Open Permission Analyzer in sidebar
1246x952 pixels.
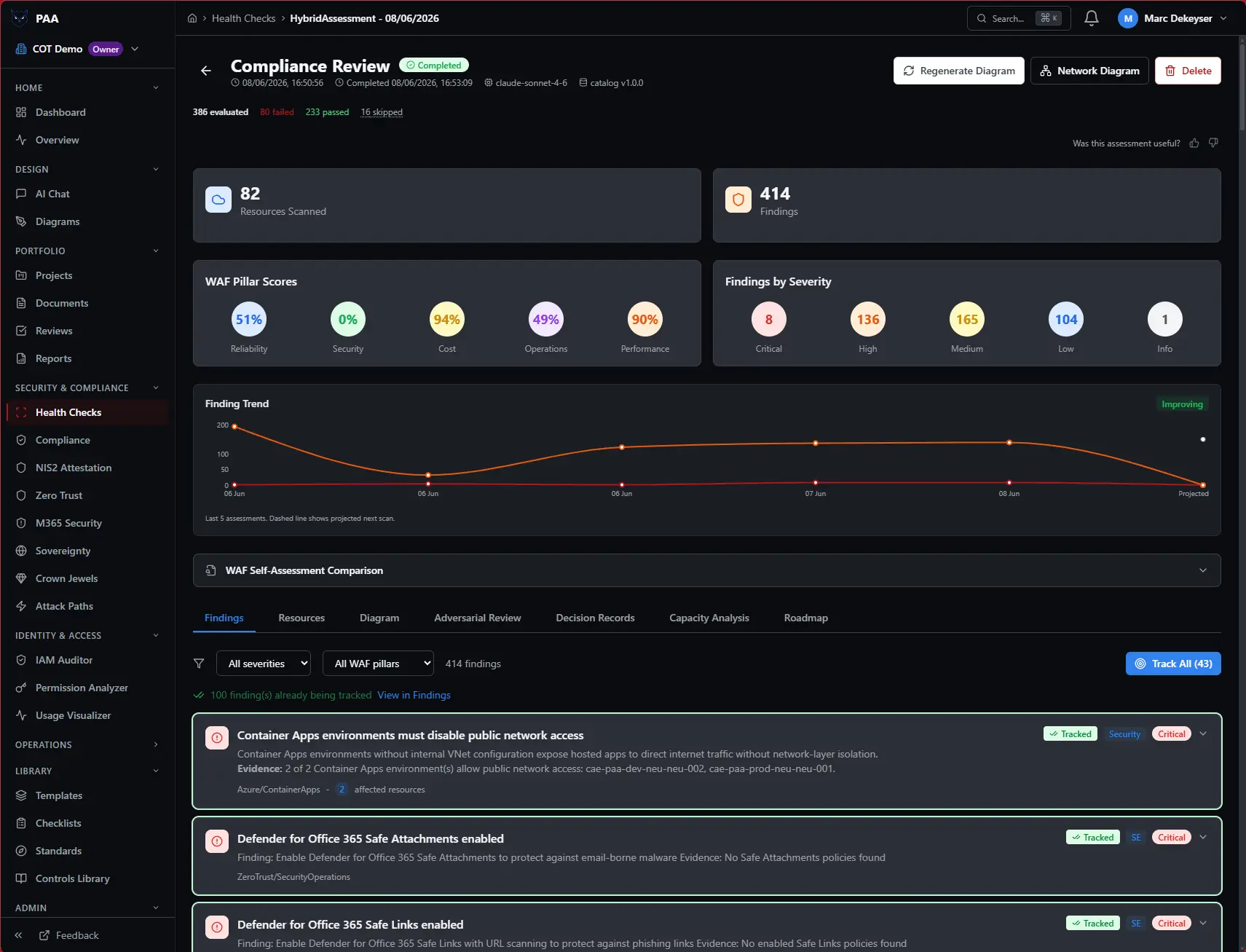pos(87,688)
